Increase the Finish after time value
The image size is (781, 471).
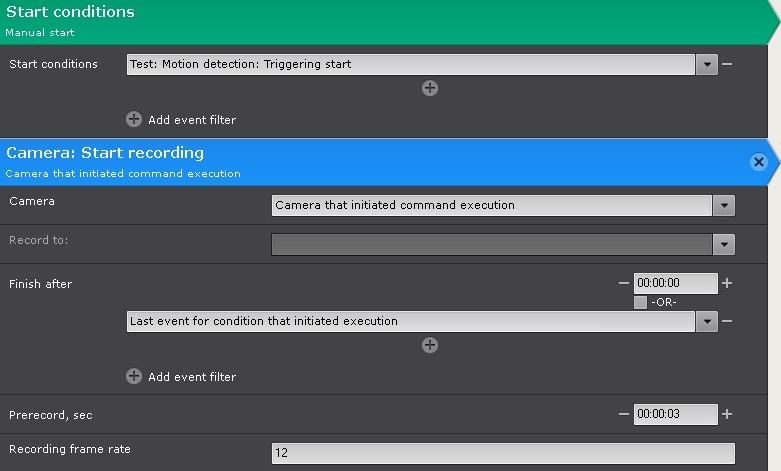(727, 283)
